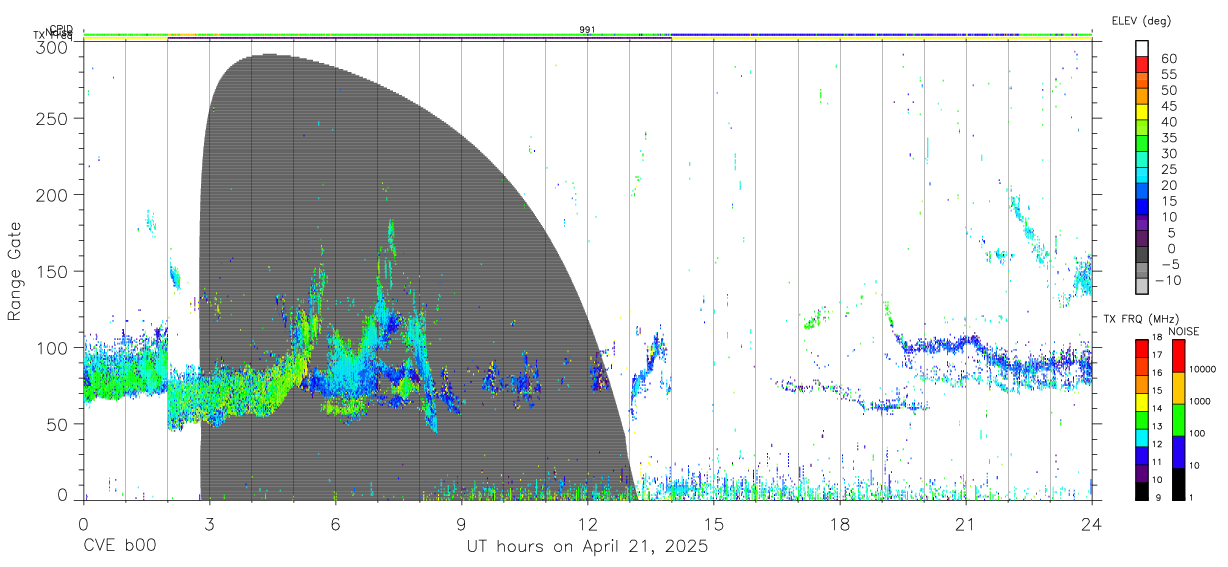Click the green 13–14 swatch in TX FRQ legend
Viewport: 1228px width, 567px height.
click(1141, 418)
